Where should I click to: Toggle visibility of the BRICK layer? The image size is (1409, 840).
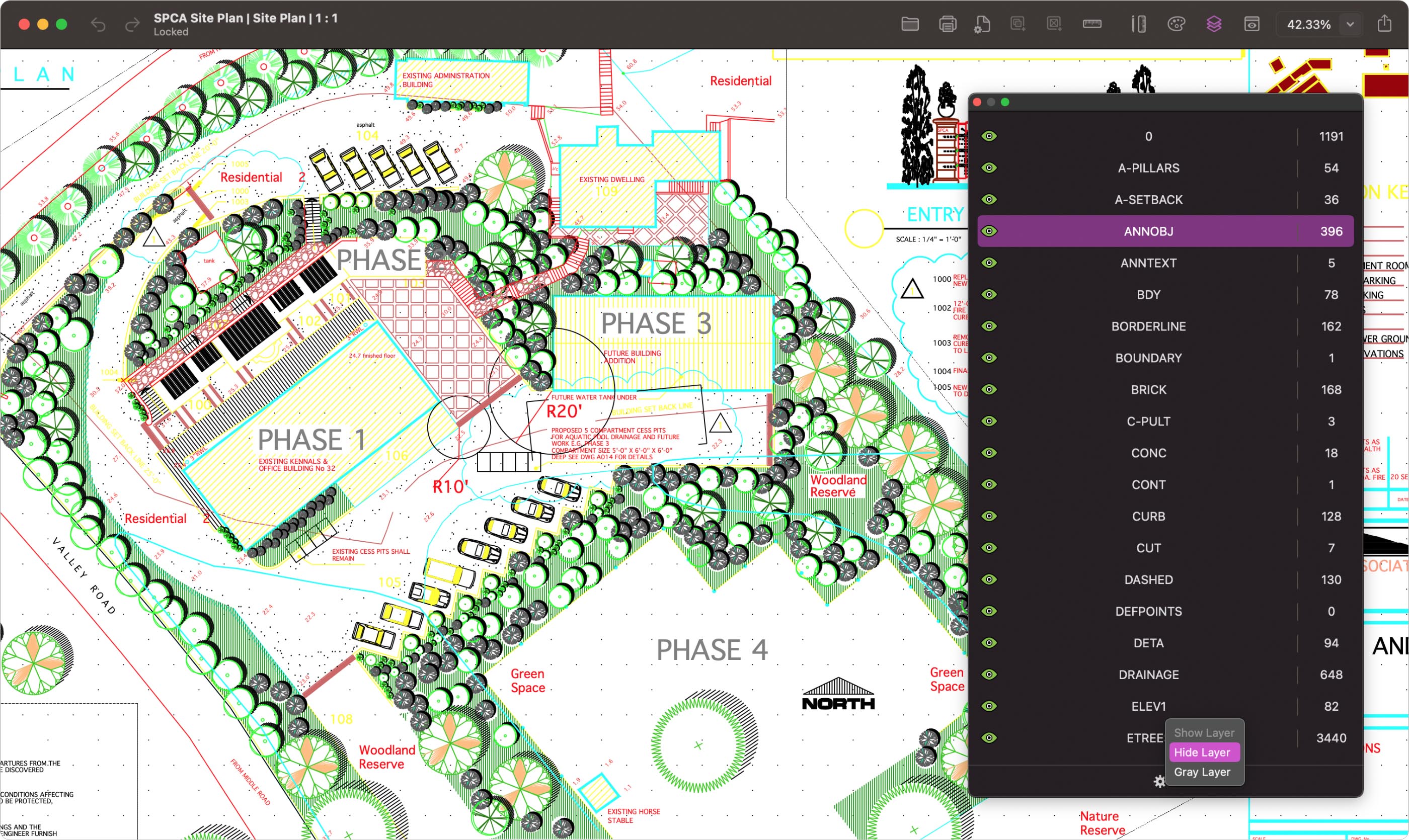pyautogui.click(x=989, y=389)
